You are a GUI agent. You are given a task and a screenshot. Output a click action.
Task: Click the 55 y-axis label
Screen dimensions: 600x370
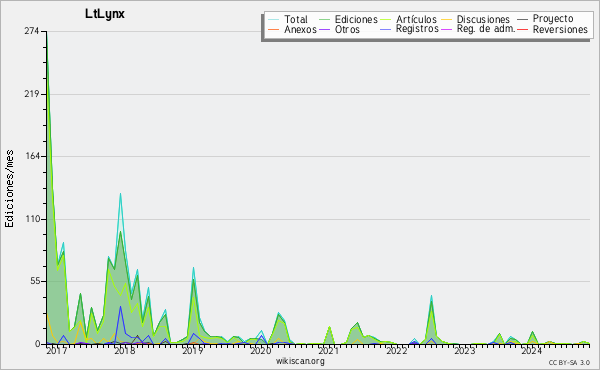[34, 281]
